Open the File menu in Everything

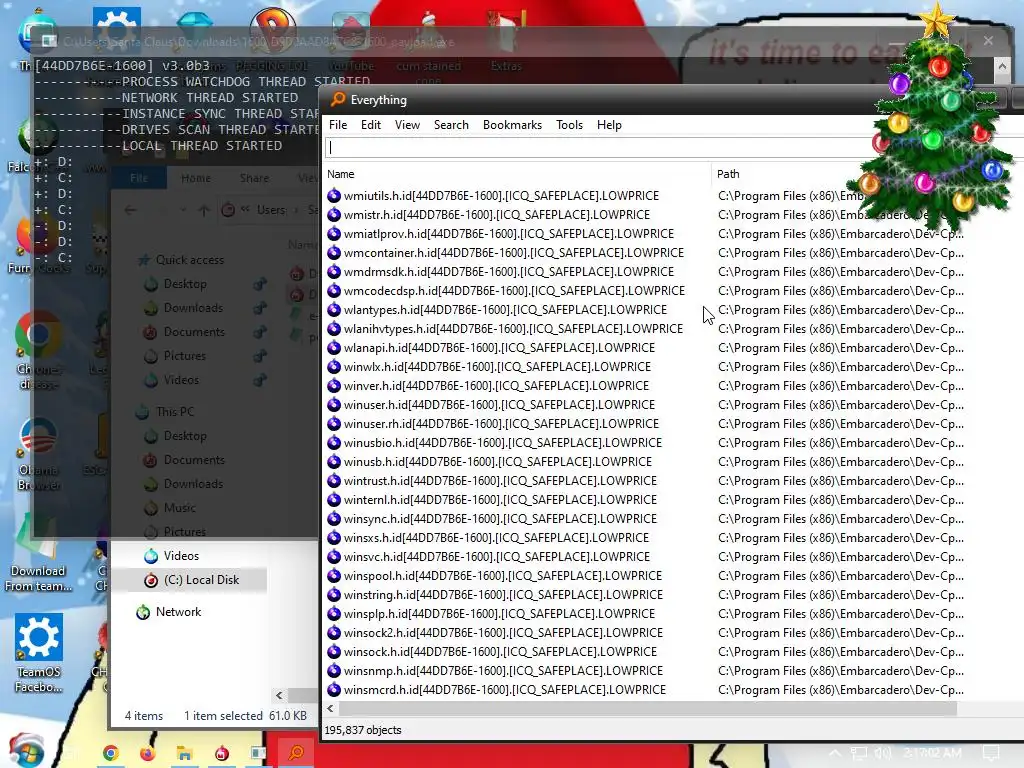[338, 125]
